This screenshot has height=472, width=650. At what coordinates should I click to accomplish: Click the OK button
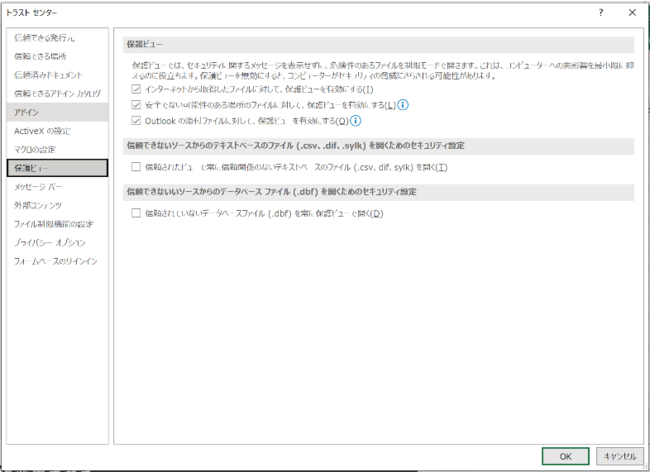(x=565, y=456)
